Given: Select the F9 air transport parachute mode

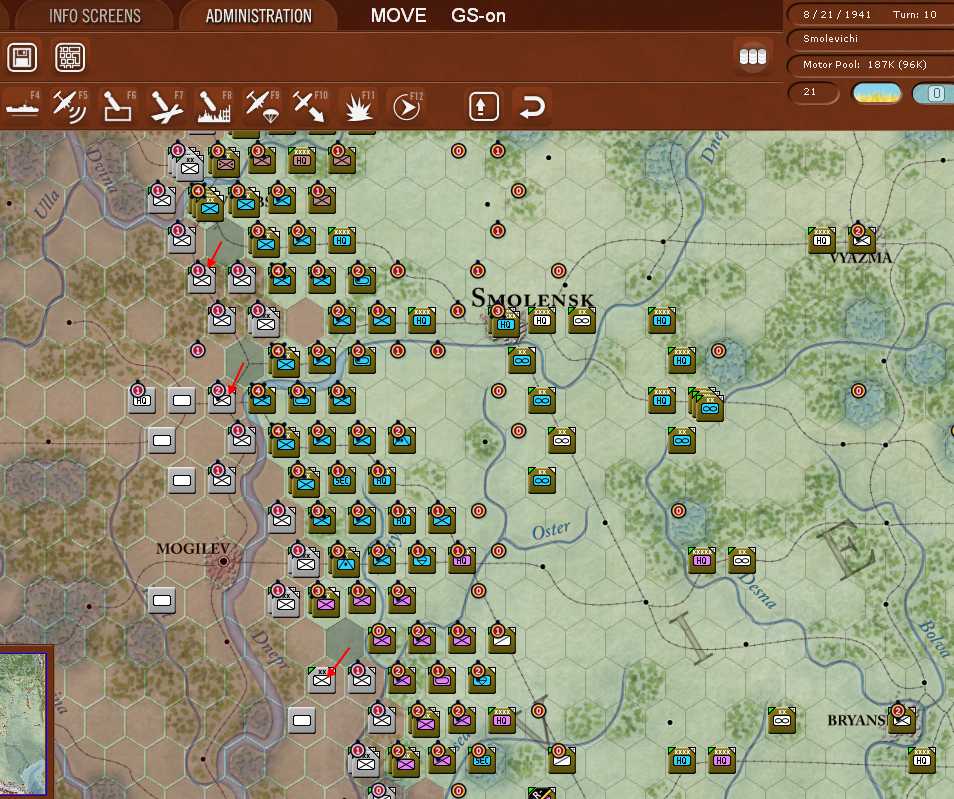Looking at the screenshot, I should [262, 106].
